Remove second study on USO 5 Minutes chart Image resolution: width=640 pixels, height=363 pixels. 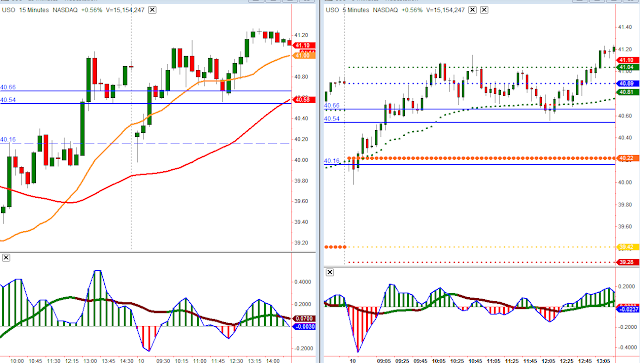point(484,10)
